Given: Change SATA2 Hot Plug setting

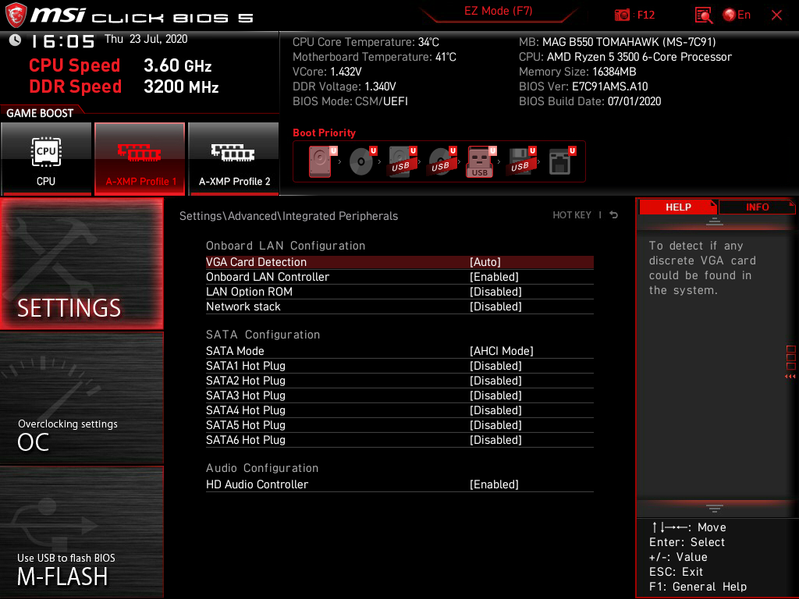Looking at the screenshot, I should coord(400,380).
